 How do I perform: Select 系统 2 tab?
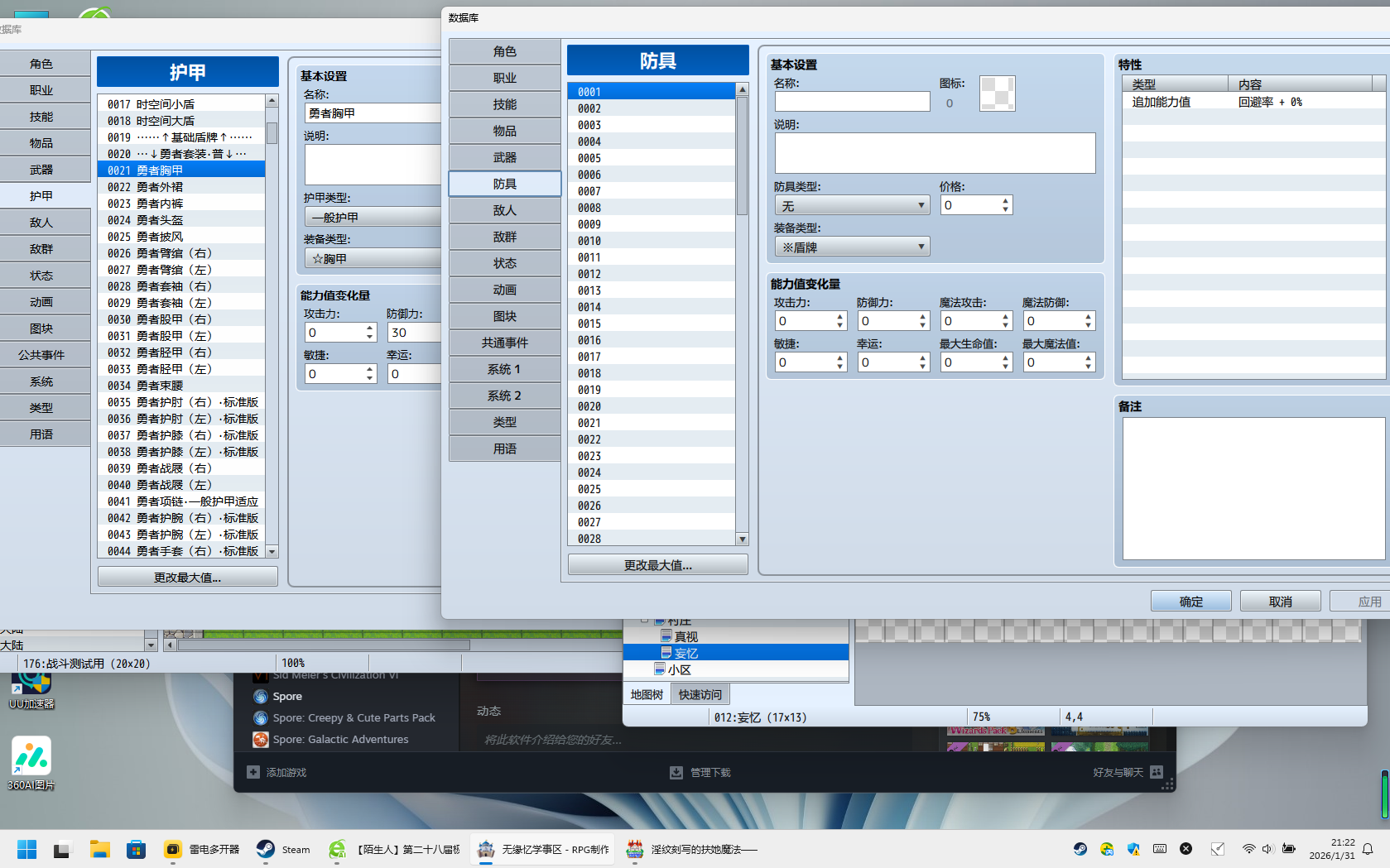[x=505, y=396]
